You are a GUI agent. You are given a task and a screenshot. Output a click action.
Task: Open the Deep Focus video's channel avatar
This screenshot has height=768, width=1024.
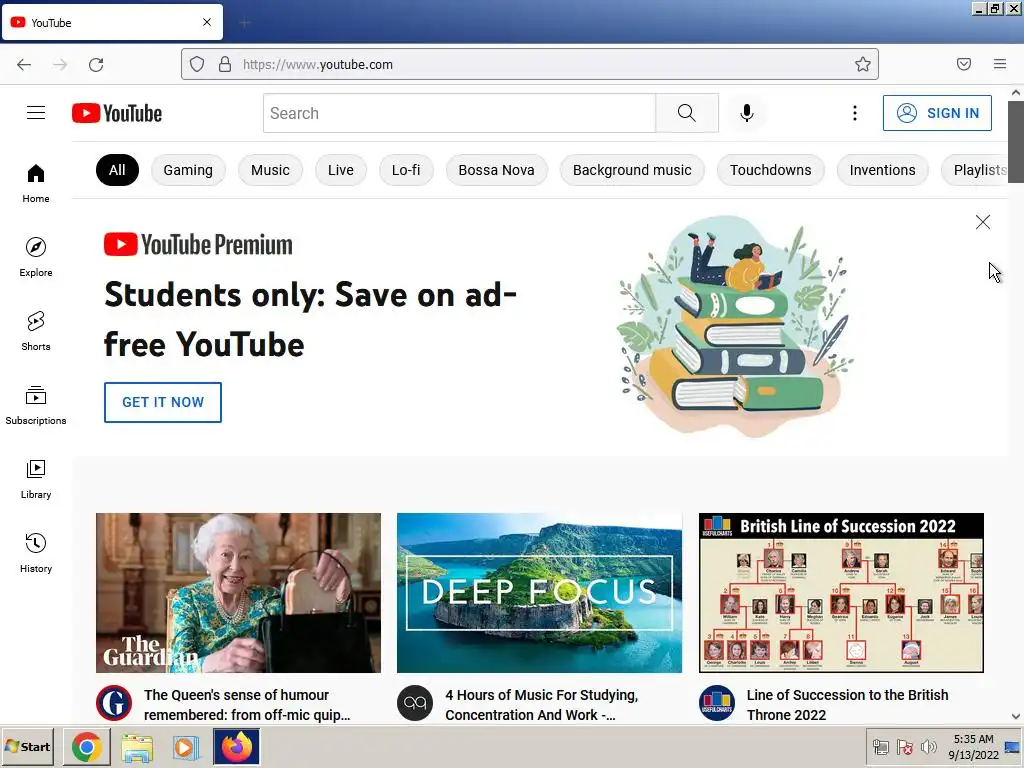click(x=415, y=703)
